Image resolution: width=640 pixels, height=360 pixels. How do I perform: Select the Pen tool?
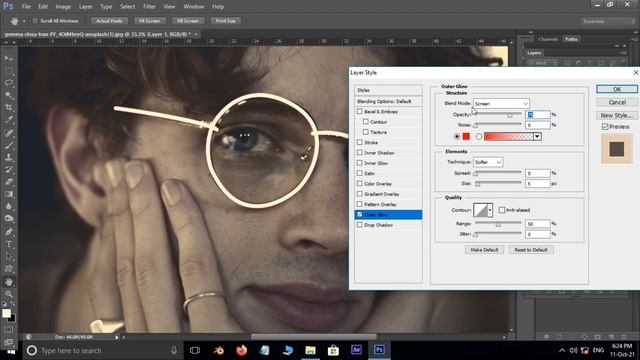pyautogui.click(x=9, y=232)
